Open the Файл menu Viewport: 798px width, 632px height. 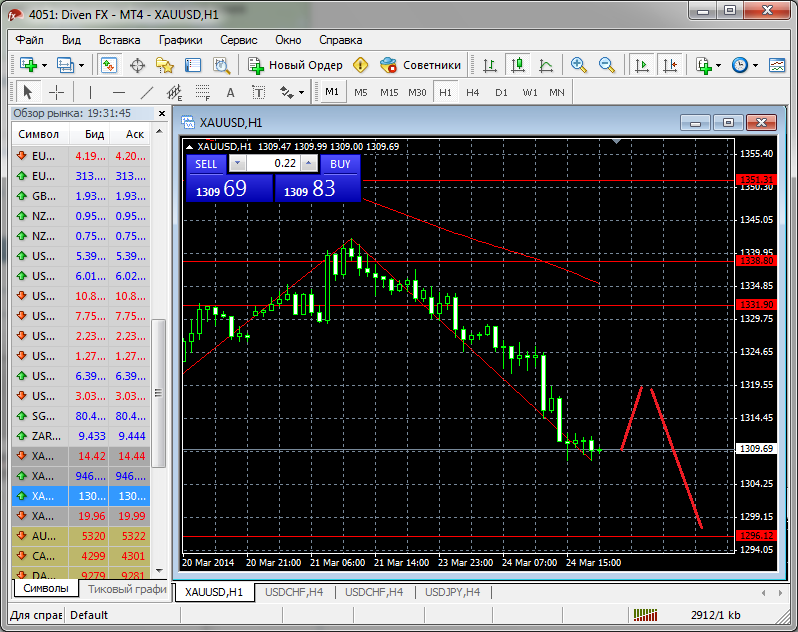tap(30, 40)
